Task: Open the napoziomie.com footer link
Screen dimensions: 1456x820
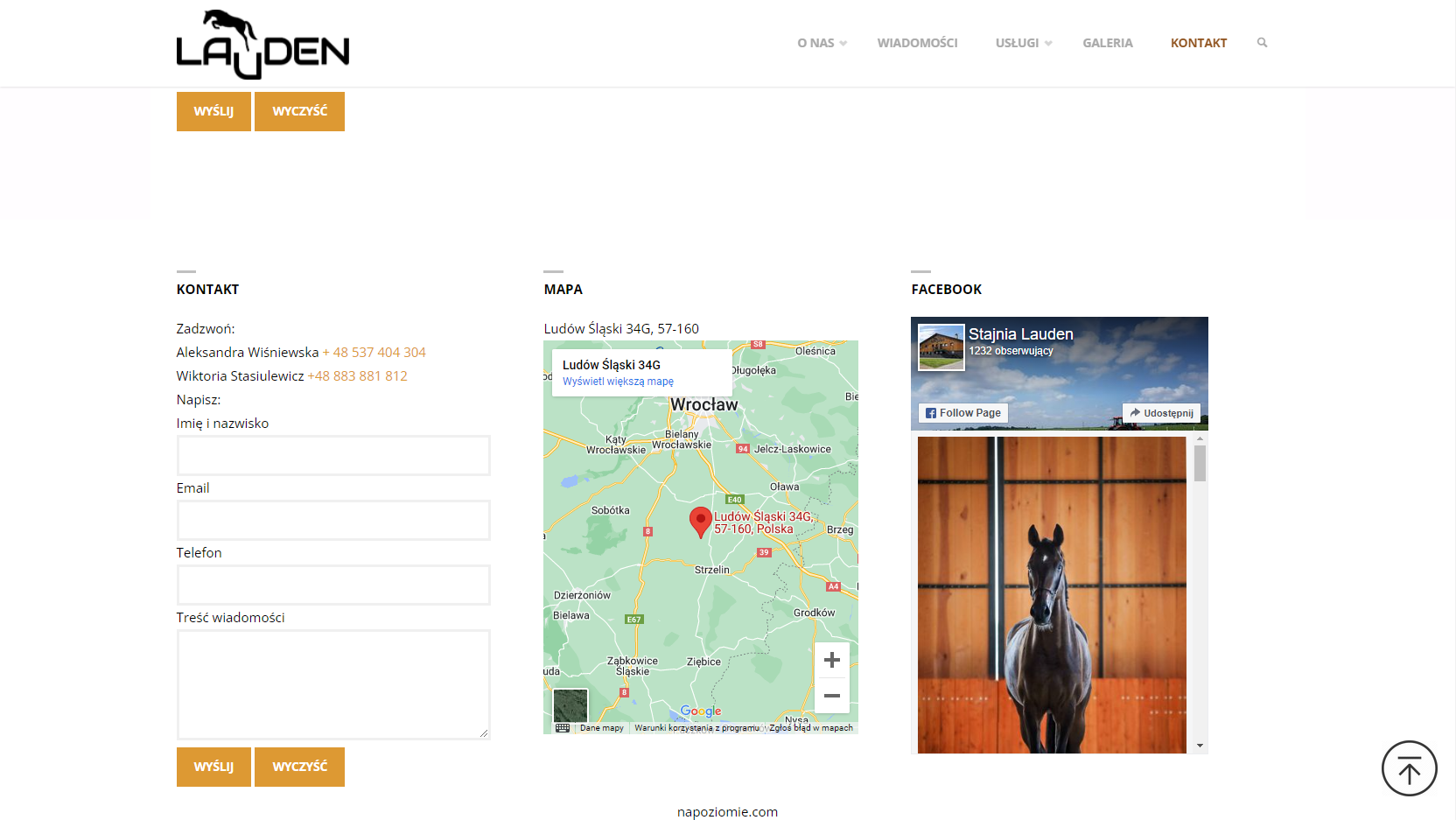Action: [x=727, y=811]
